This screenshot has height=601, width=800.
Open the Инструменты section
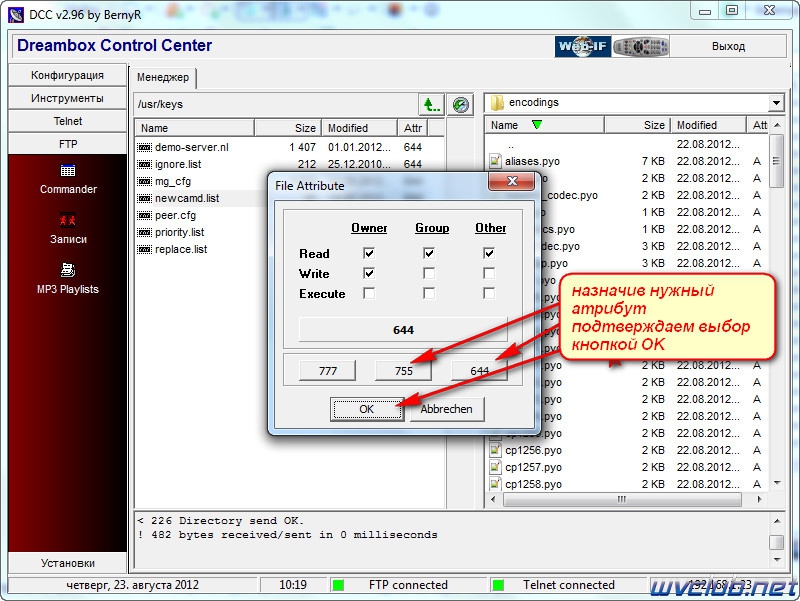coord(67,98)
